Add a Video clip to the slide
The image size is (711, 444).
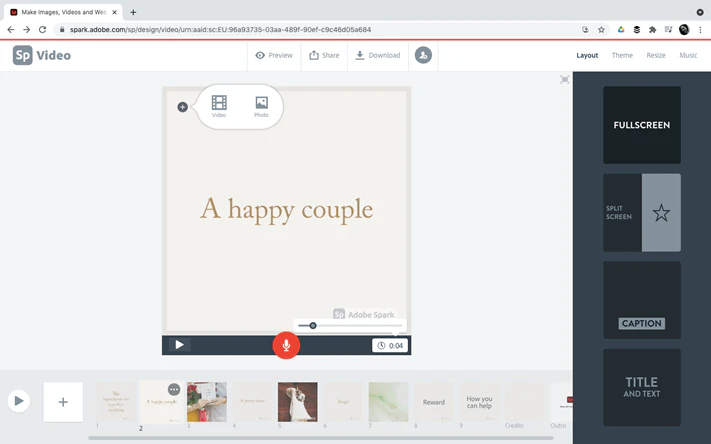tap(219, 107)
